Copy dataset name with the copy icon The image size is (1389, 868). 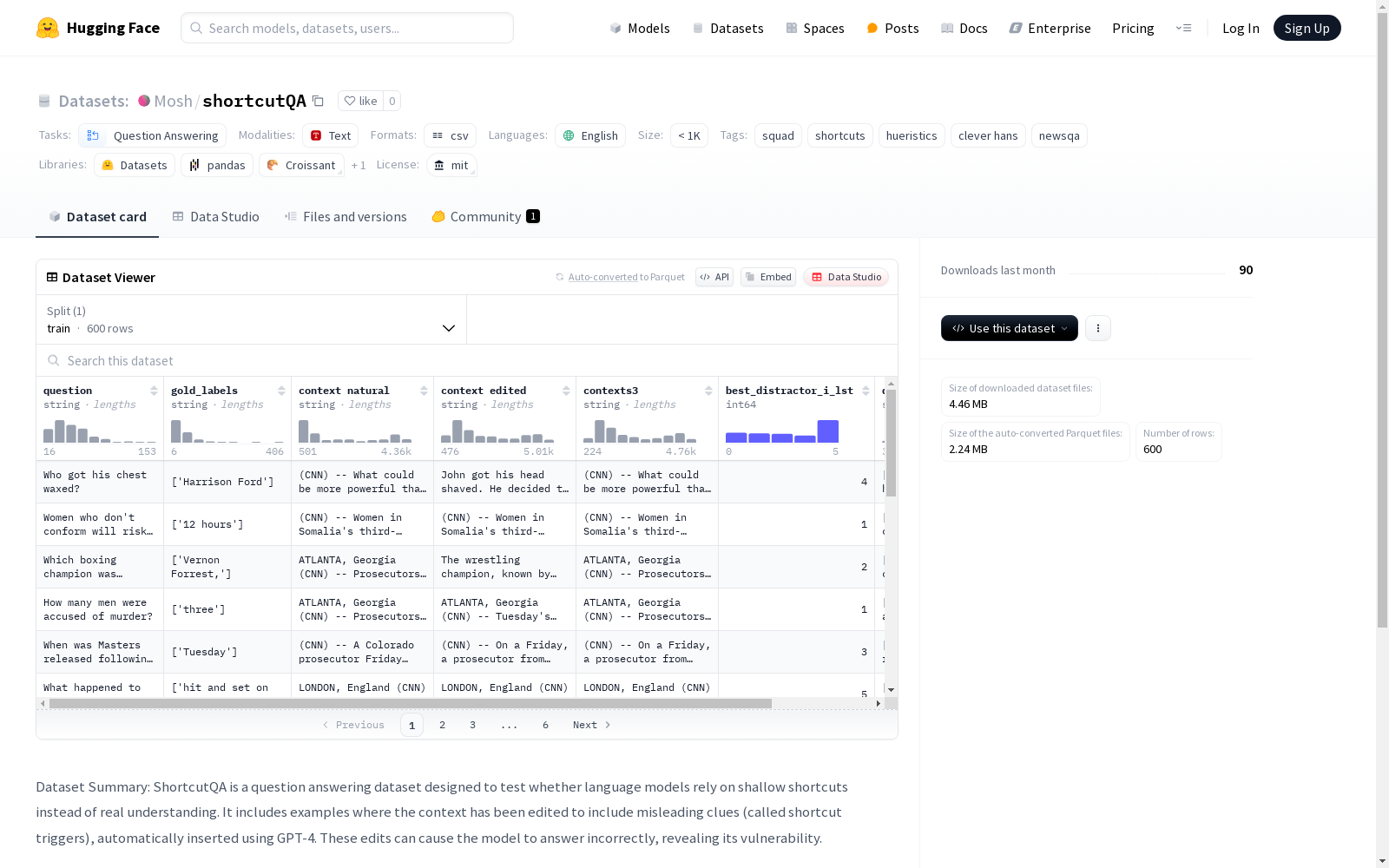(x=319, y=101)
